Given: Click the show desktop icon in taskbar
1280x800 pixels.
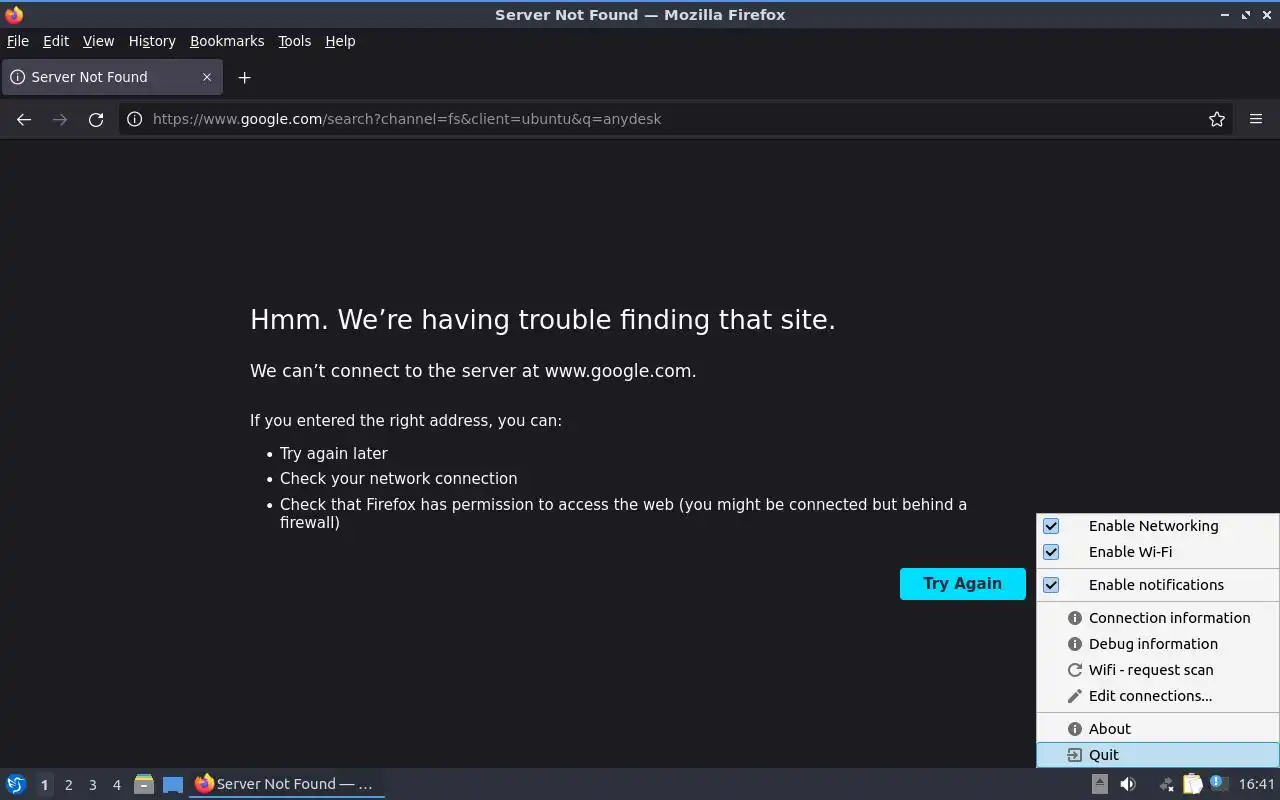Looking at the screenshot, I should (x=173, y=784).
